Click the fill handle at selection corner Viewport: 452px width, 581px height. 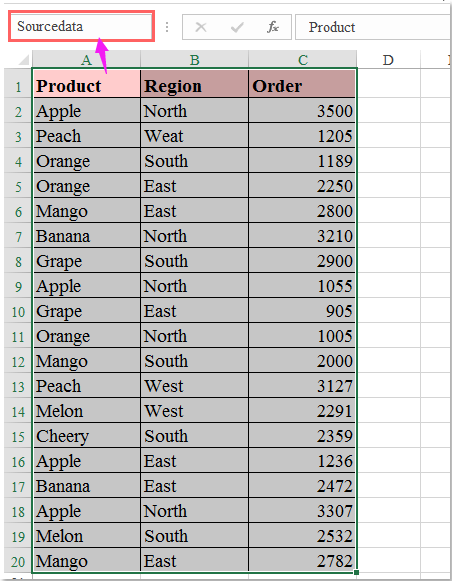tap(356, 572)
